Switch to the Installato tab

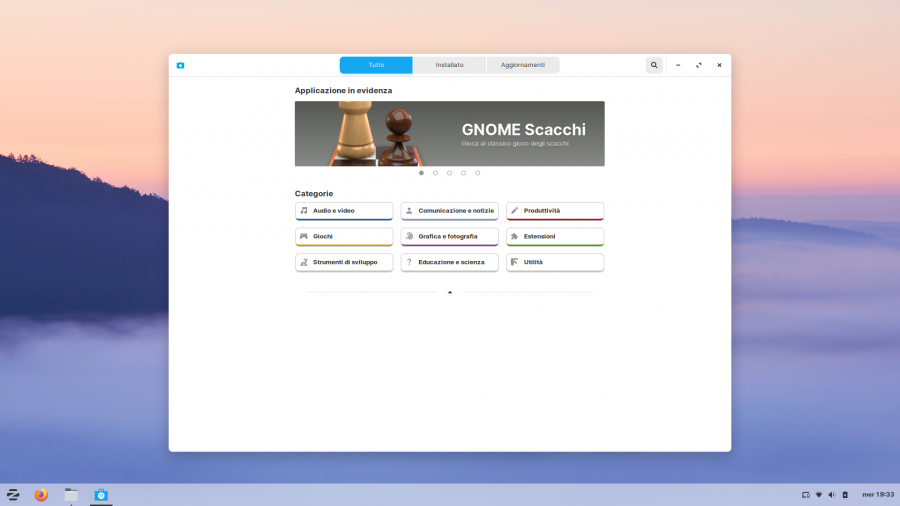tap(449, 65)
